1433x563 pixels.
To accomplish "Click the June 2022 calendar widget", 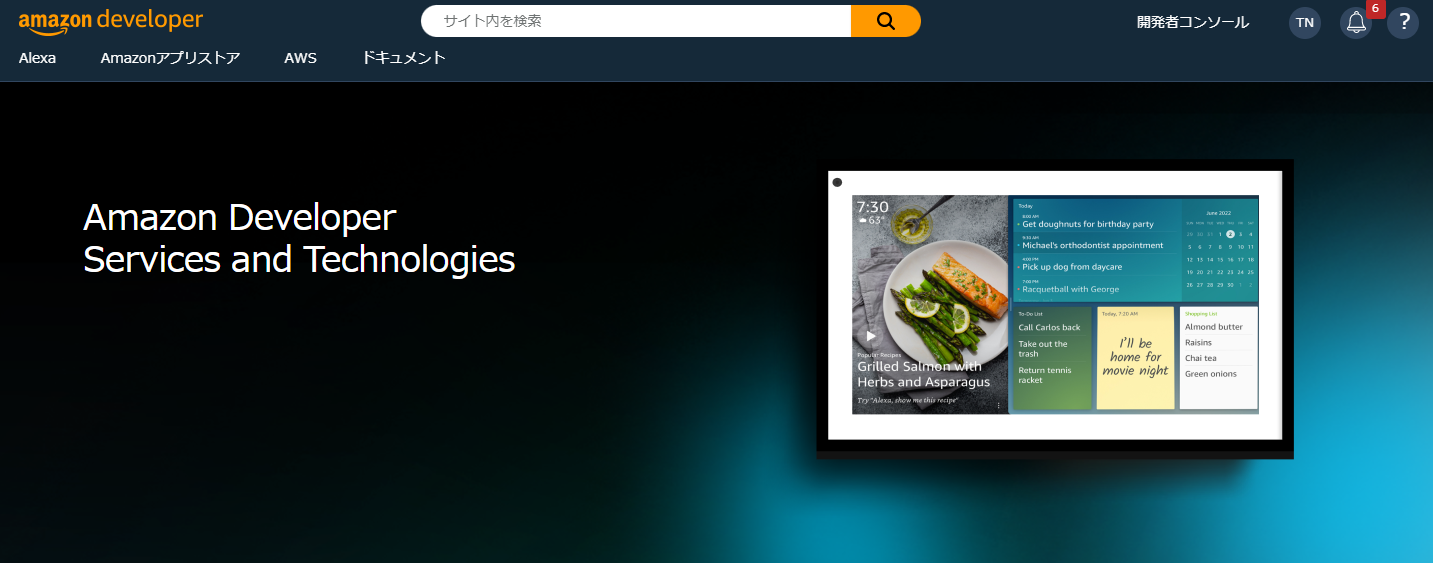I will pyautogui.click(x=1220, y=250).
